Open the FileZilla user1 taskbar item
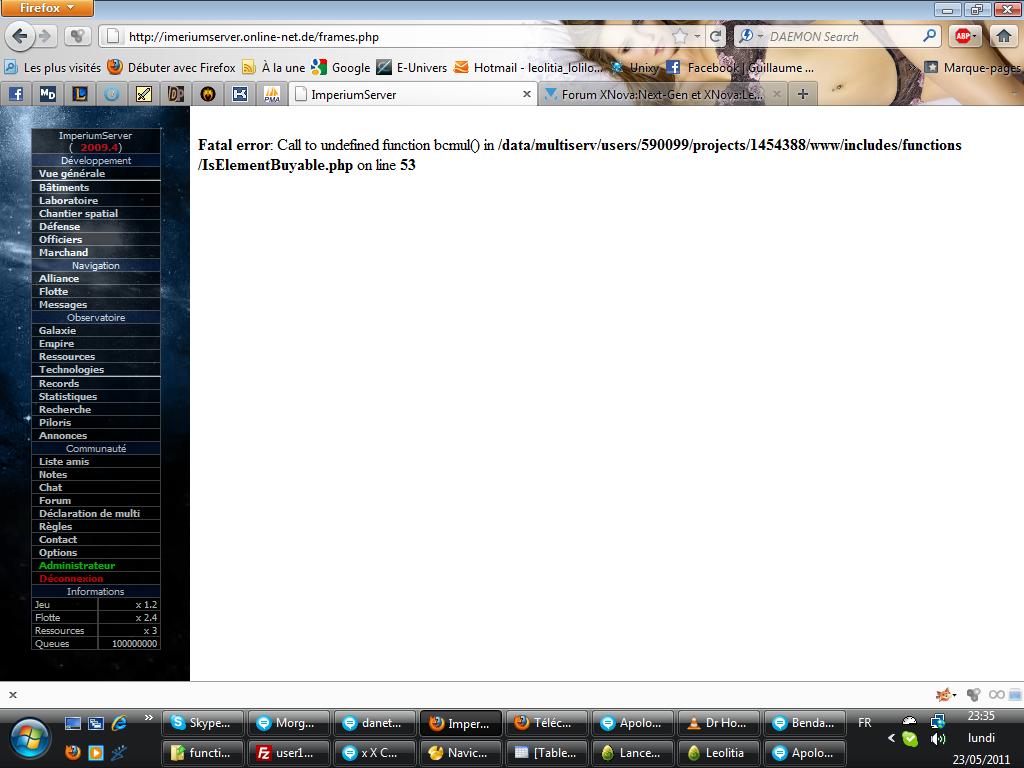1024x768 pixels. click(289, 753)
